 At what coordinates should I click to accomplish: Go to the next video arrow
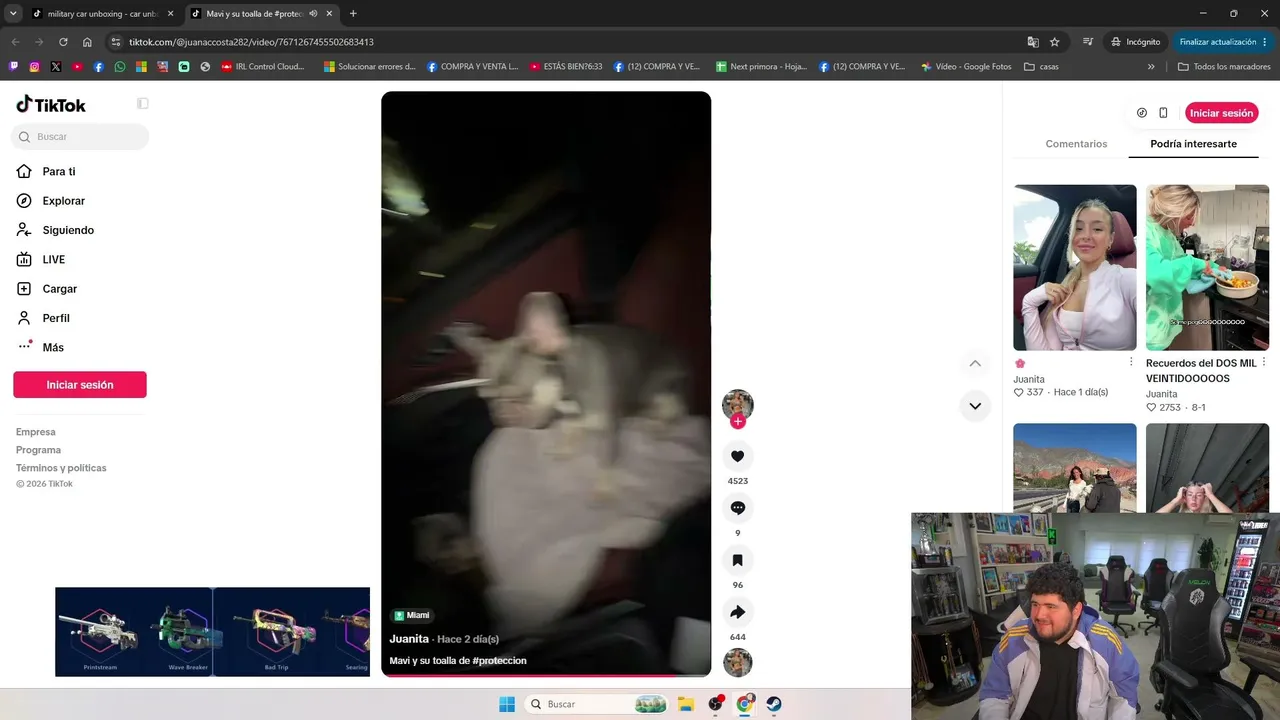point(975,406)
